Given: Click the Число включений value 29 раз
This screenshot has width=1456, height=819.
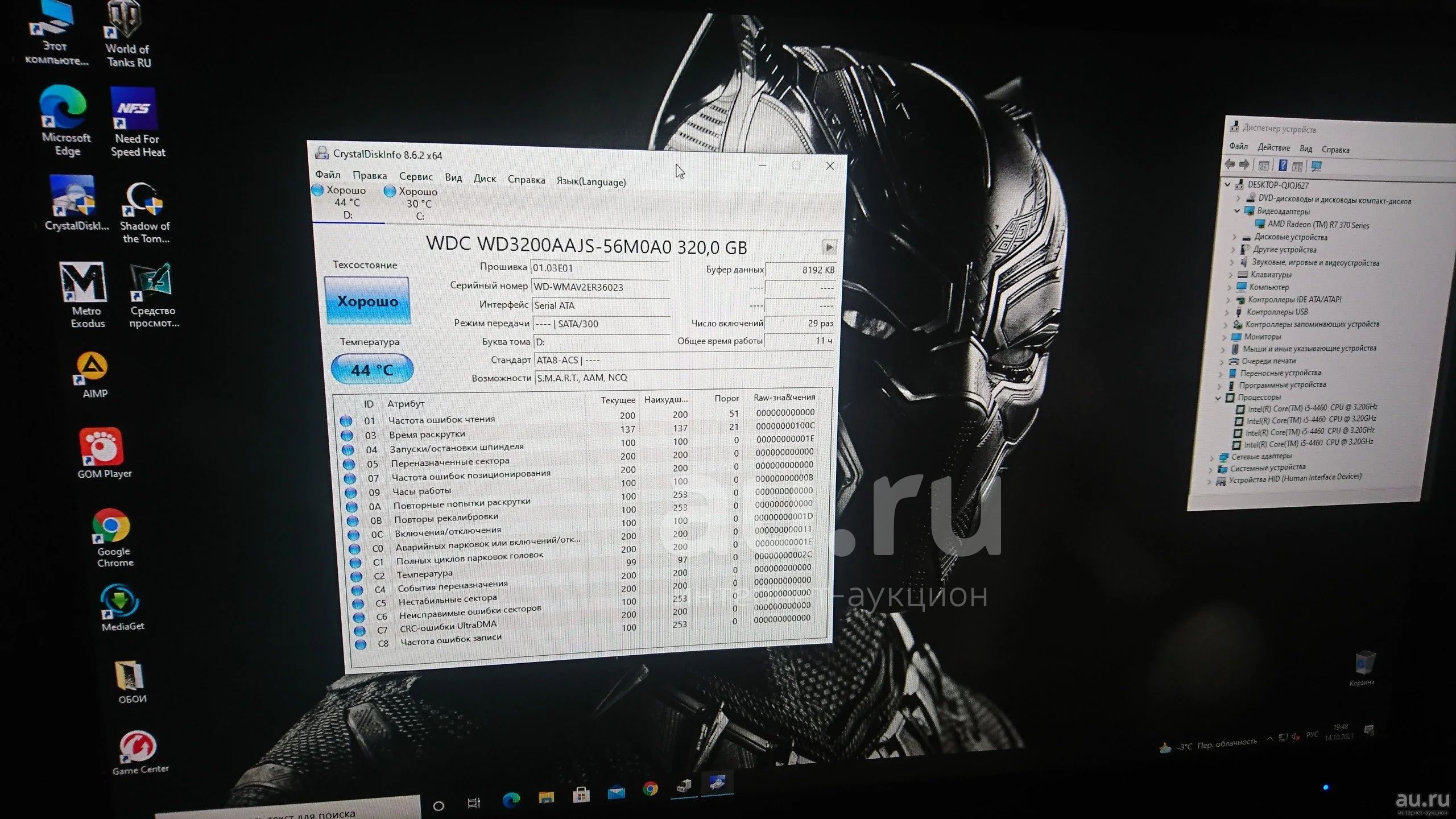Looking at the screenshot, I should [x=800, y=323].
